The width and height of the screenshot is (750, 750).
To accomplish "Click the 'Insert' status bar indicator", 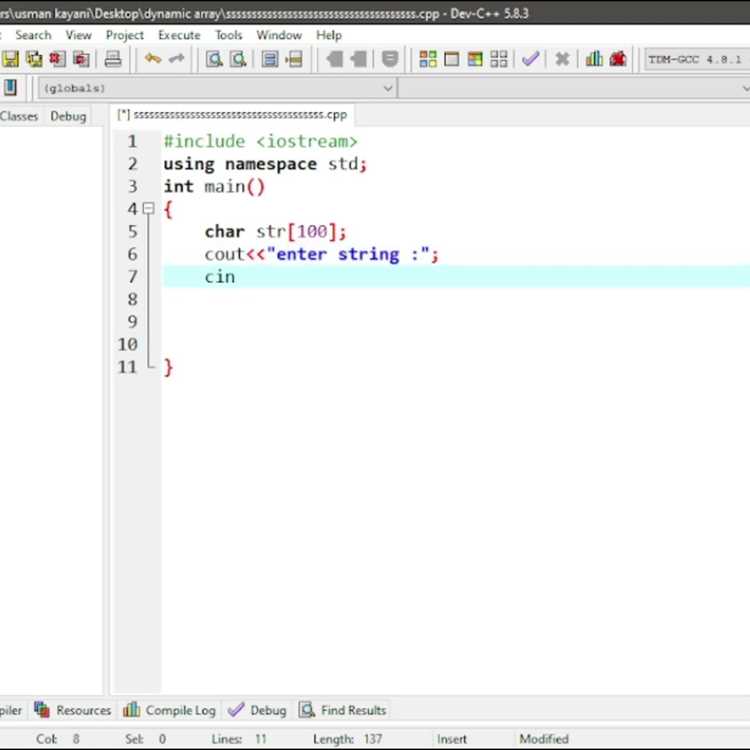I will 452,739.
